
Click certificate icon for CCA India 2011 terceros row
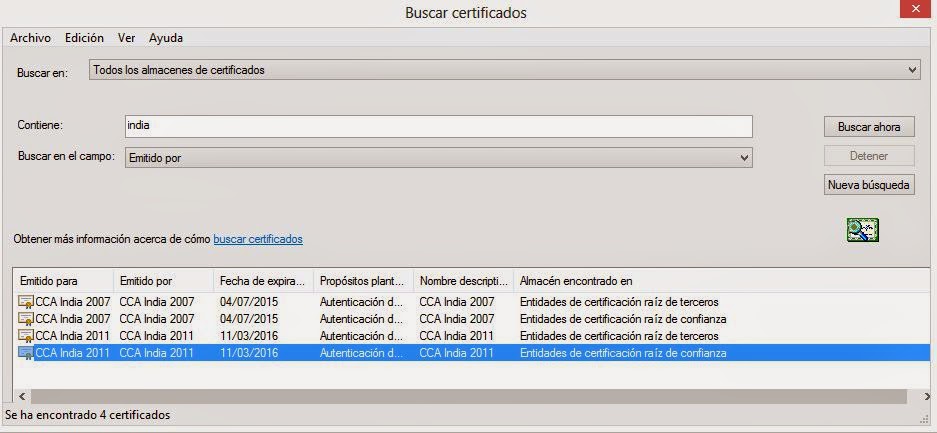point(26,336)
